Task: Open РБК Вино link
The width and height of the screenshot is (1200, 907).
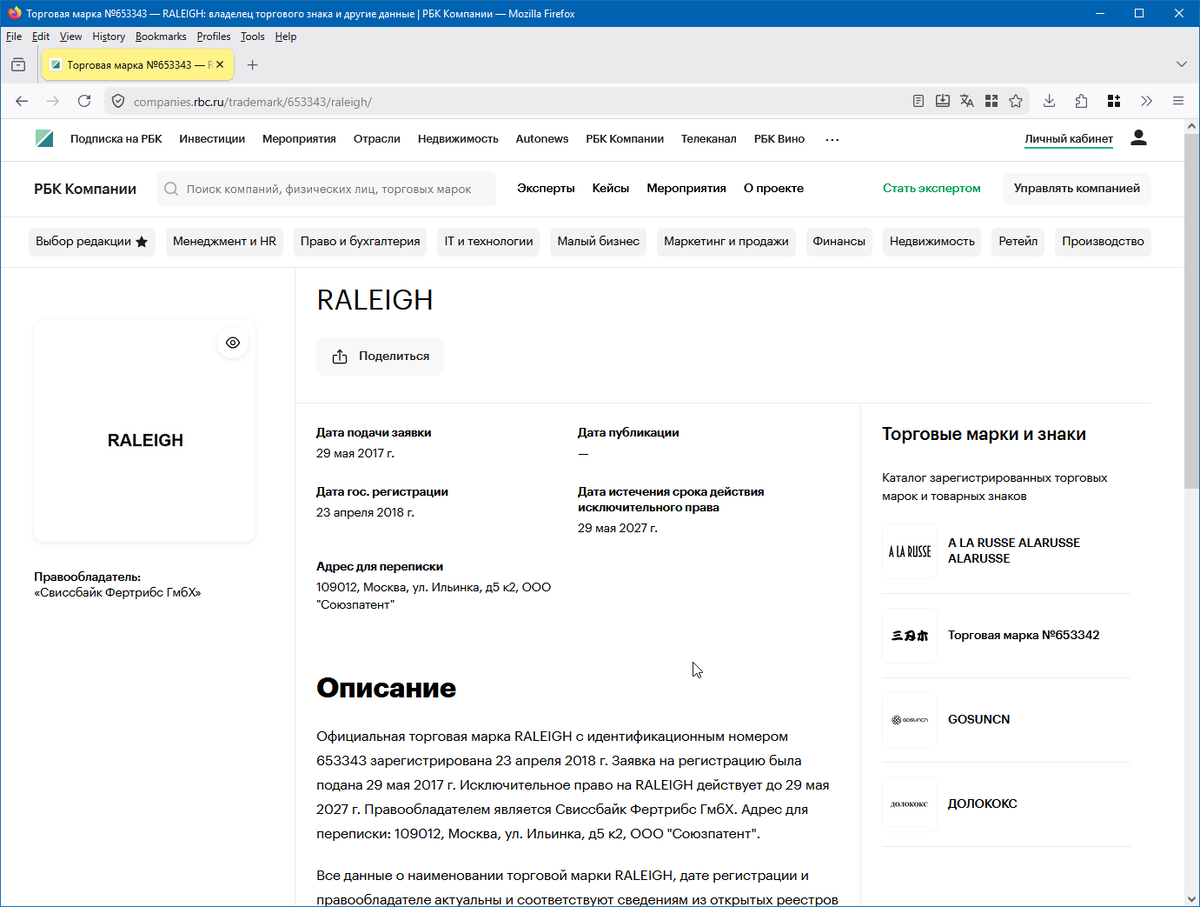Action: click(x=779, y=139)
